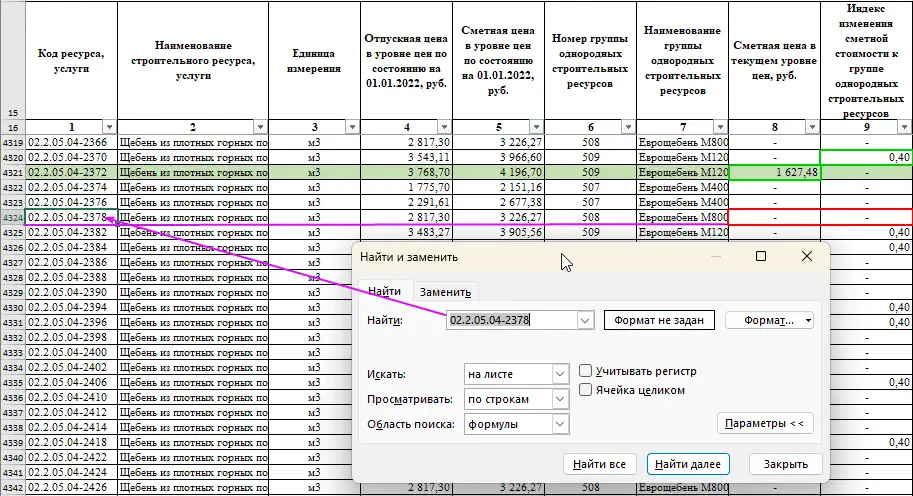The width and height of the screenshot is (913, 496).
Task: Enable the Учитывать регистр checkbox
Action: pos(586,371)
